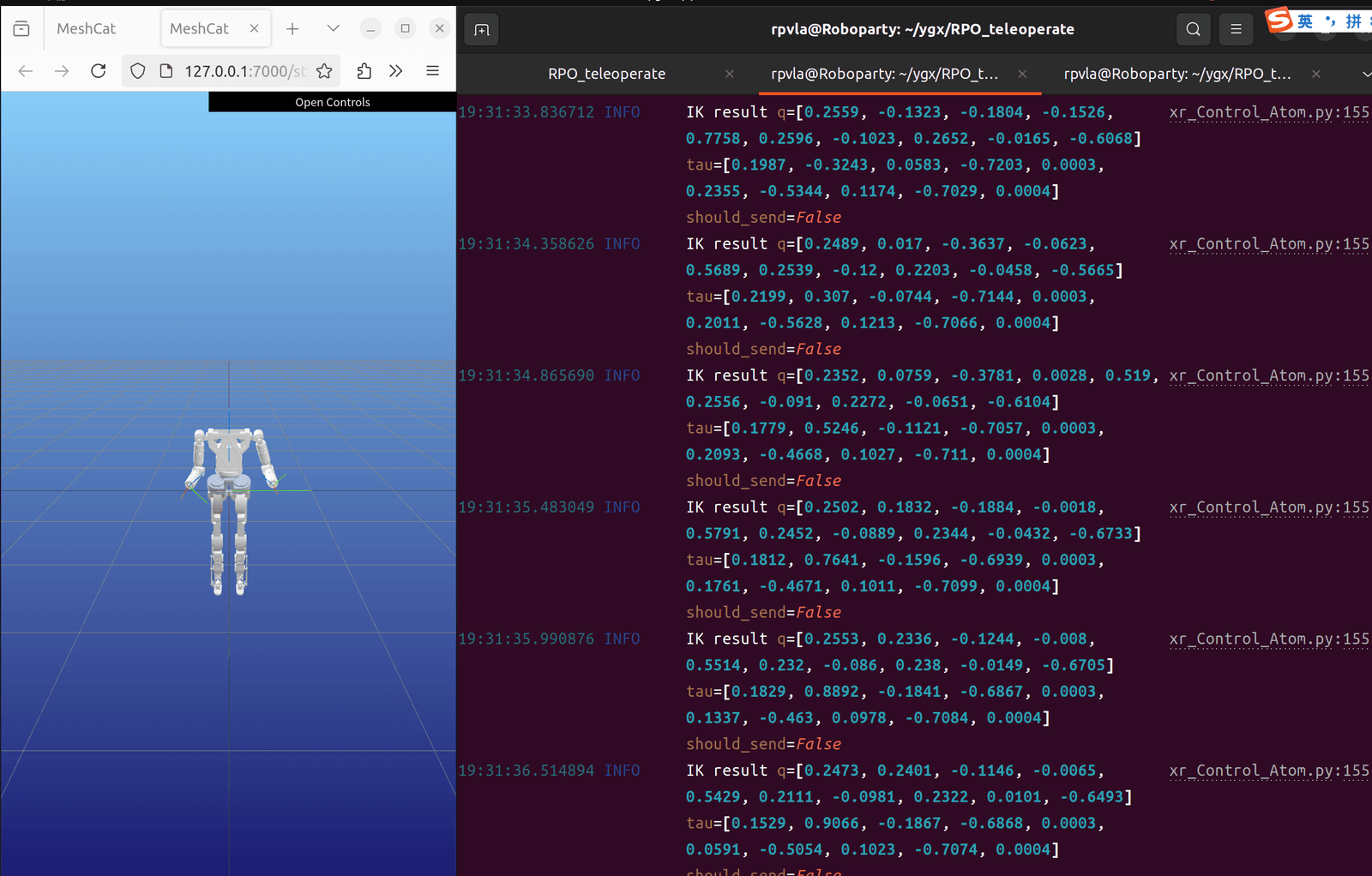Screen dimensions: 1372x876
Task: Open the tracking protection shield
Action: (x=138, y=71)
